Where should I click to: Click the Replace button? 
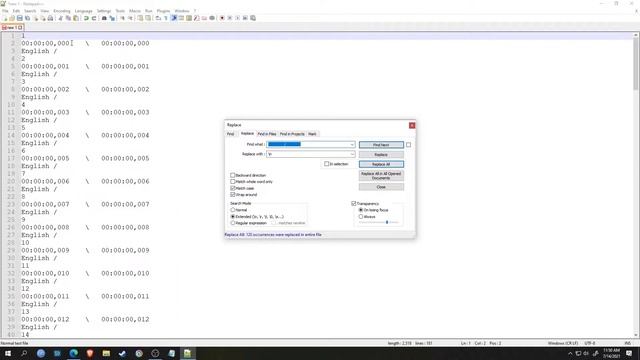381,155
